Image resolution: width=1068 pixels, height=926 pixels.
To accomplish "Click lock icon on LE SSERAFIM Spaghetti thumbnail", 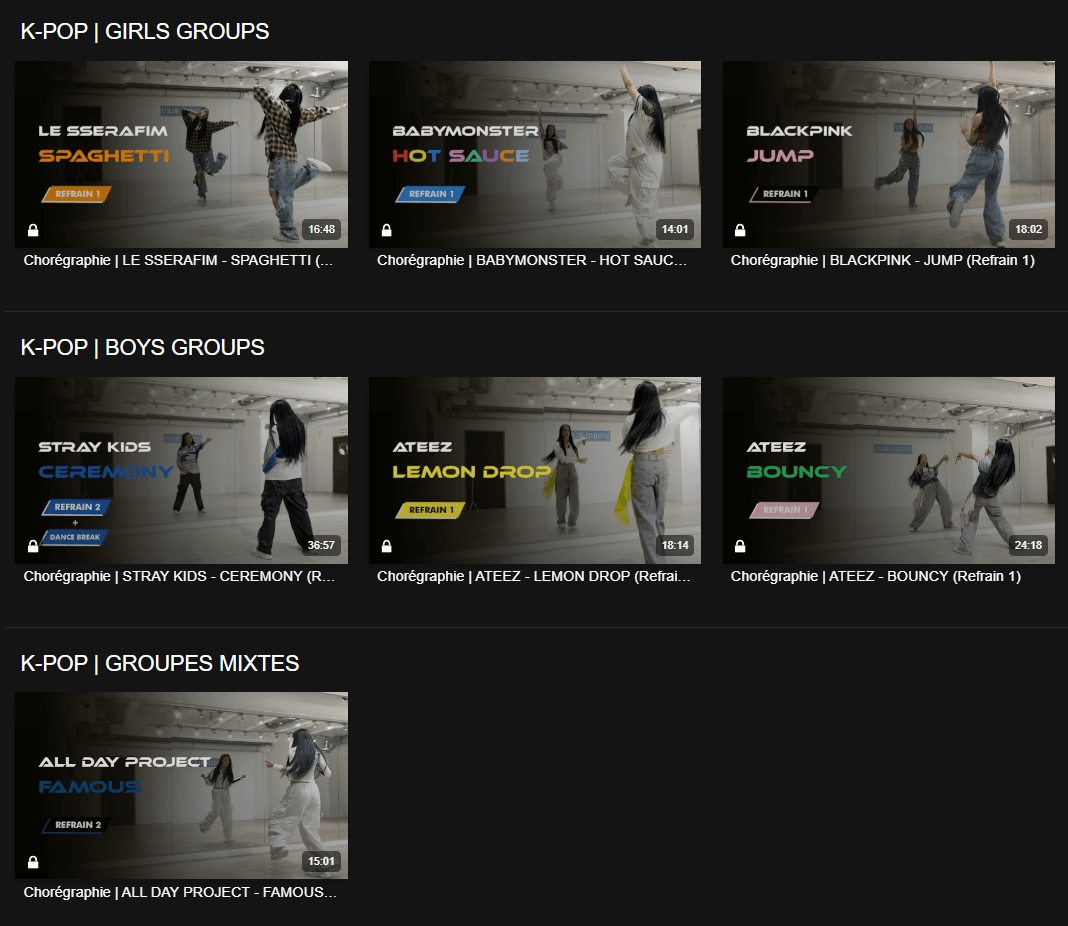I will click(33, 231).
